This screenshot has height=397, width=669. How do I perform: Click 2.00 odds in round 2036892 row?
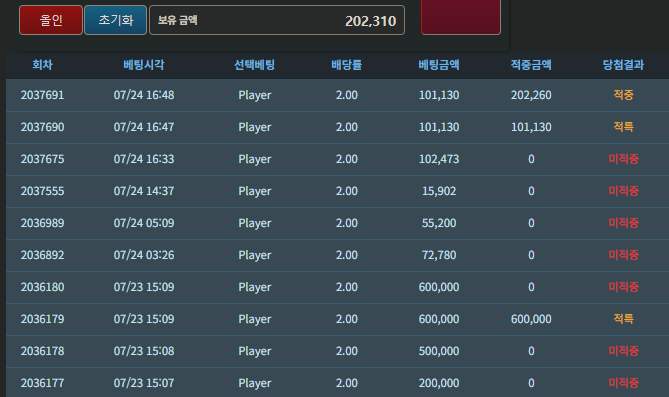pos(346,255)
